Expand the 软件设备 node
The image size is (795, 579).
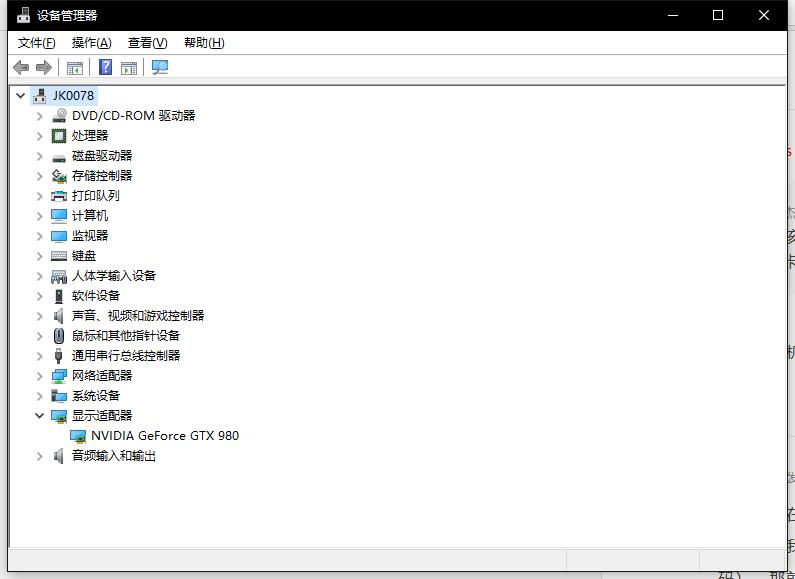click(x=40, y=296)
